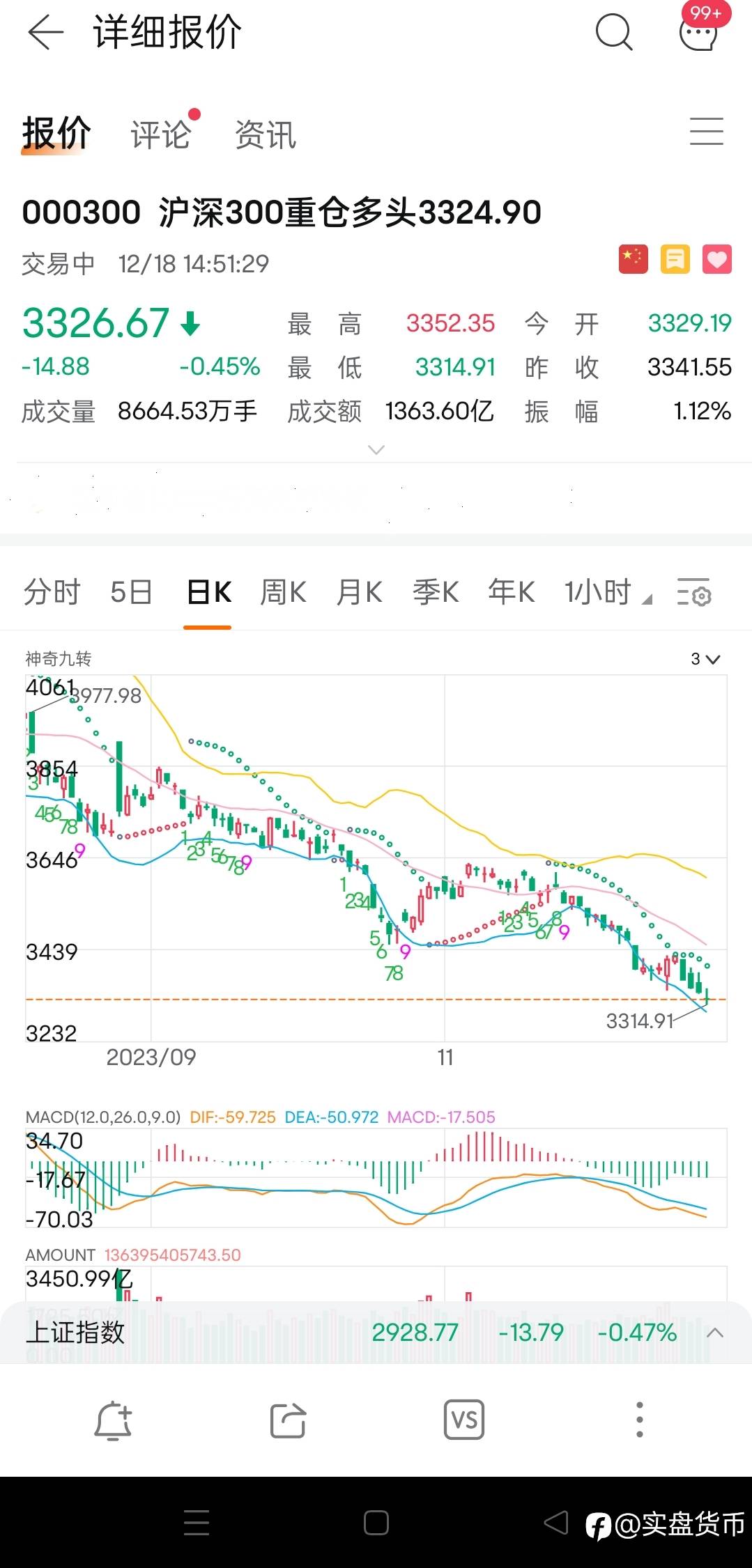This screenshot has width=752, height=1568.
Task: Switch to the 评论 tab
Action: pos(162,134)
